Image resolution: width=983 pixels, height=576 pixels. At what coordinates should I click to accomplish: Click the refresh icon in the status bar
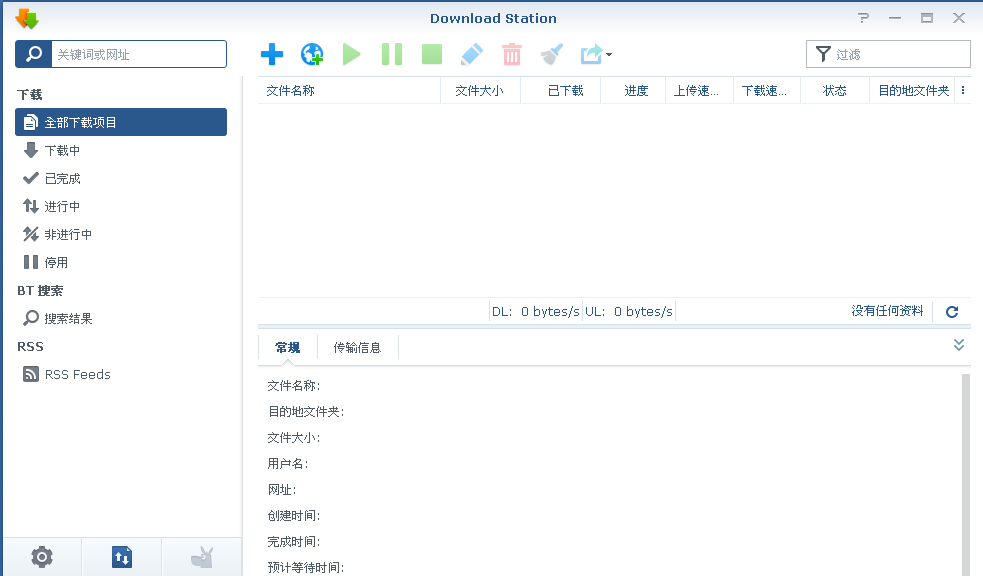(x=952, y=312)
